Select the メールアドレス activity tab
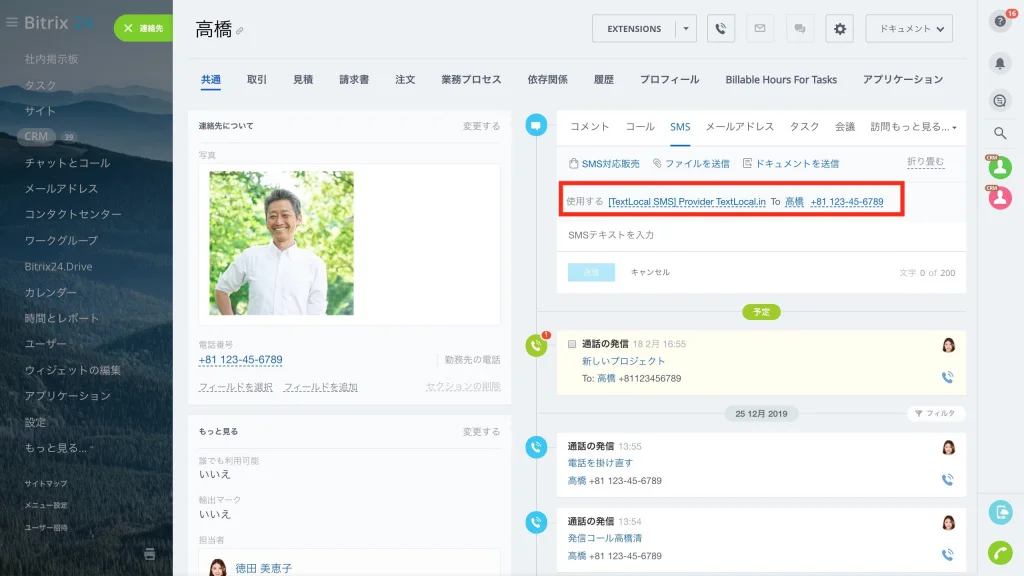The image size is (1024, 576). pyautogui.click(x=740, y=127)
